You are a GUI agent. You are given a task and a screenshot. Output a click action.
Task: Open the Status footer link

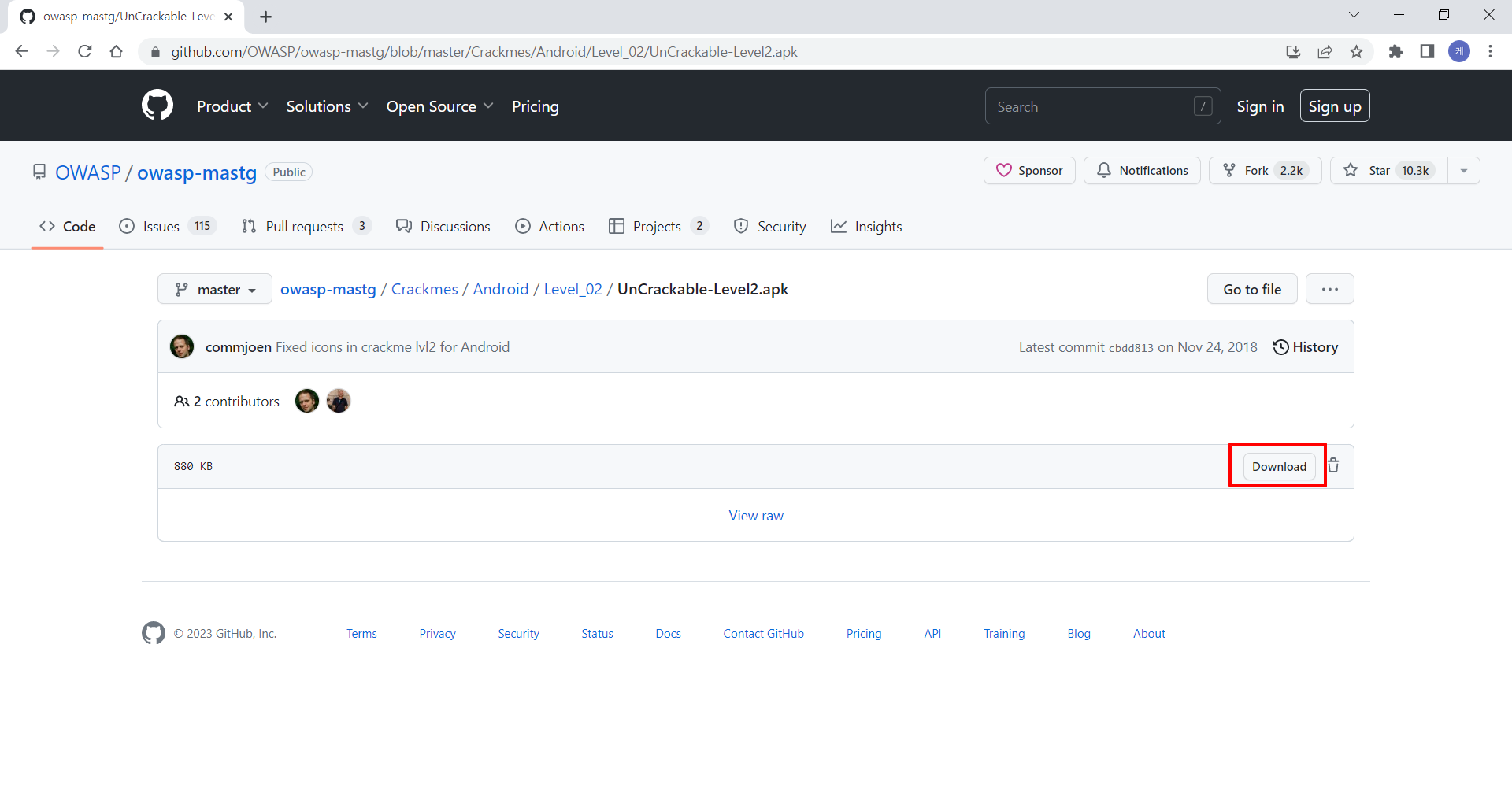597,634
